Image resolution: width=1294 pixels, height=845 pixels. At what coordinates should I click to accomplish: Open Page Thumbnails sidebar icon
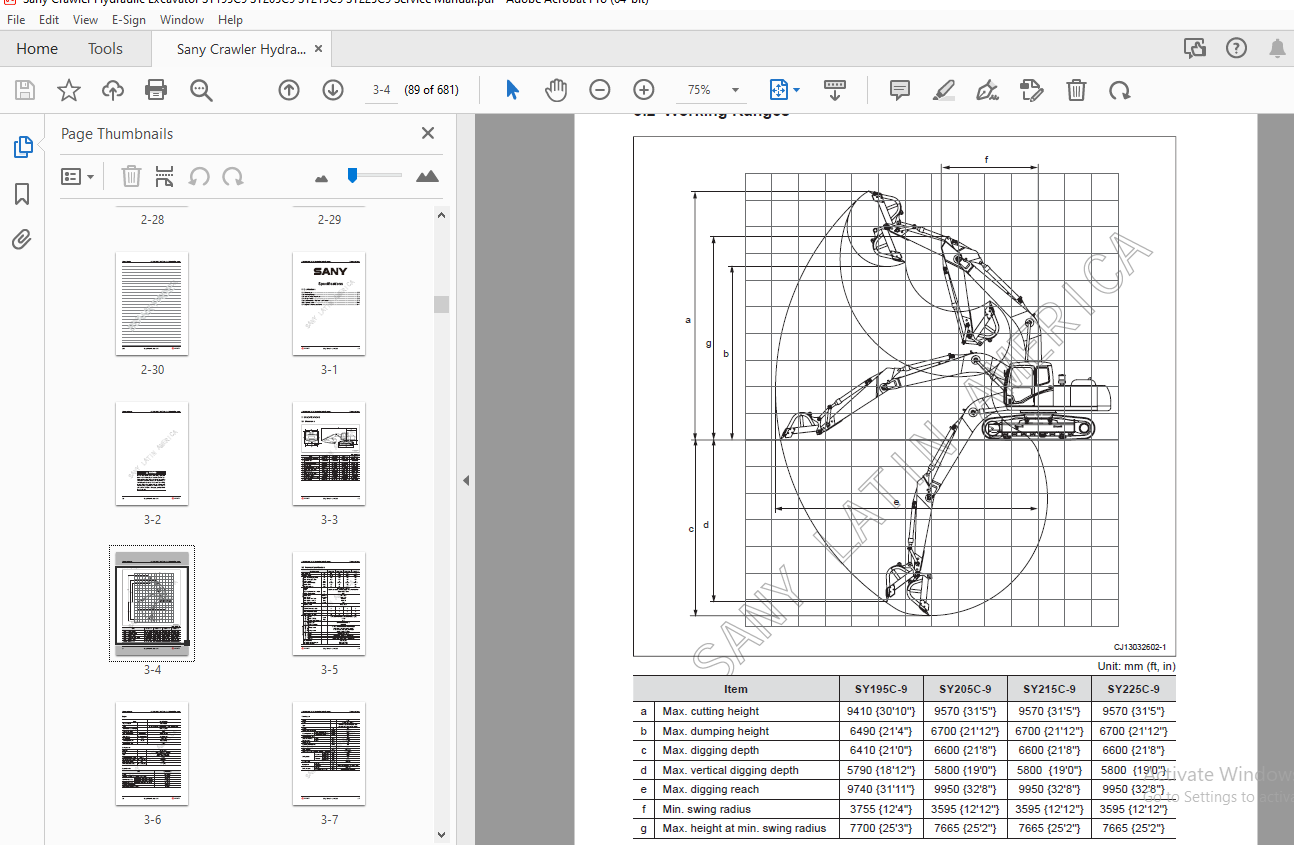(22, 147)
